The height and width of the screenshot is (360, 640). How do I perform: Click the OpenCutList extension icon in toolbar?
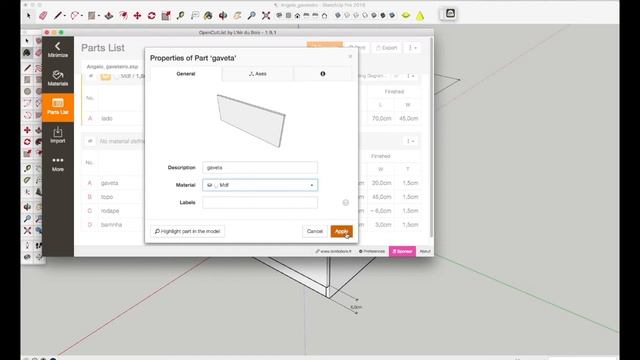(x=450, y=14)
